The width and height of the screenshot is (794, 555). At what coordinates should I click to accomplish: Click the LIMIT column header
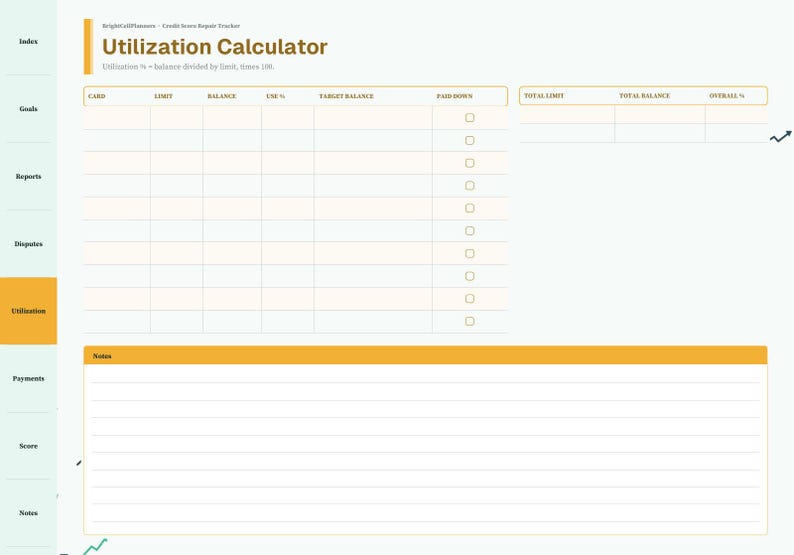coord(164,96)
